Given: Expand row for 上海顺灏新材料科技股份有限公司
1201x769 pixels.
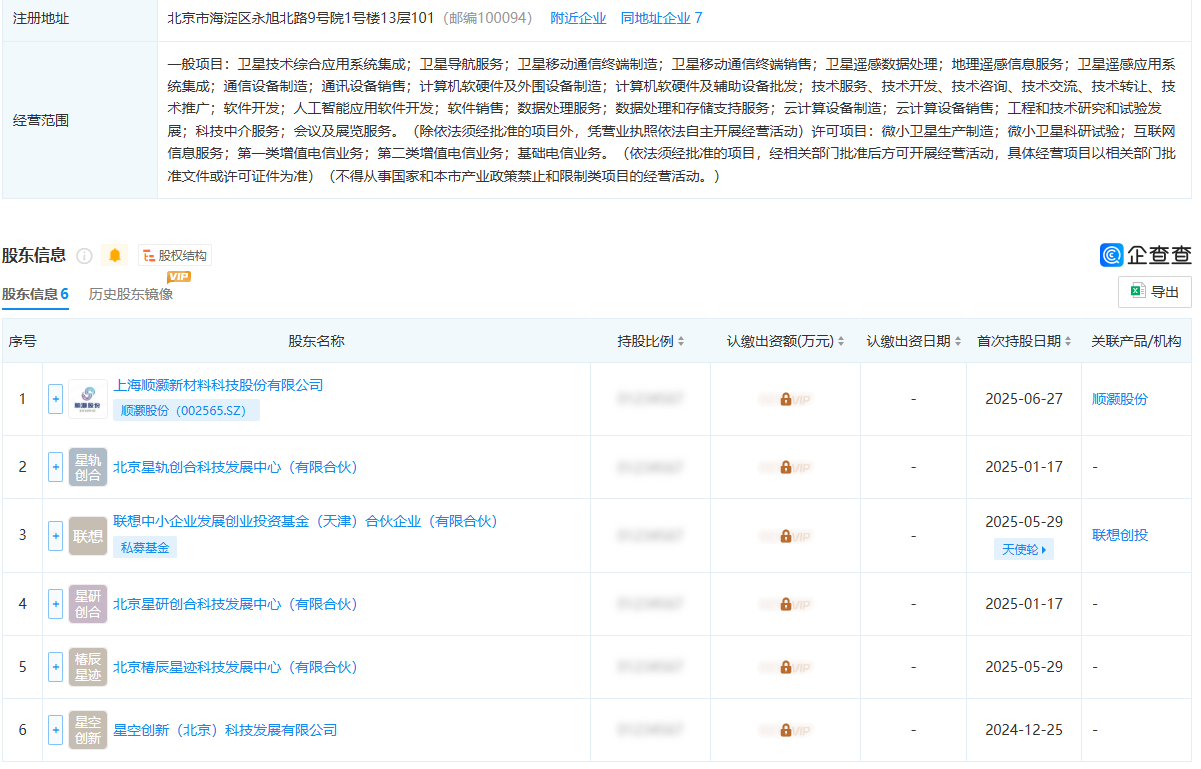Looking at the screenshot, I should pyautogui.click(x=55, y=399).
